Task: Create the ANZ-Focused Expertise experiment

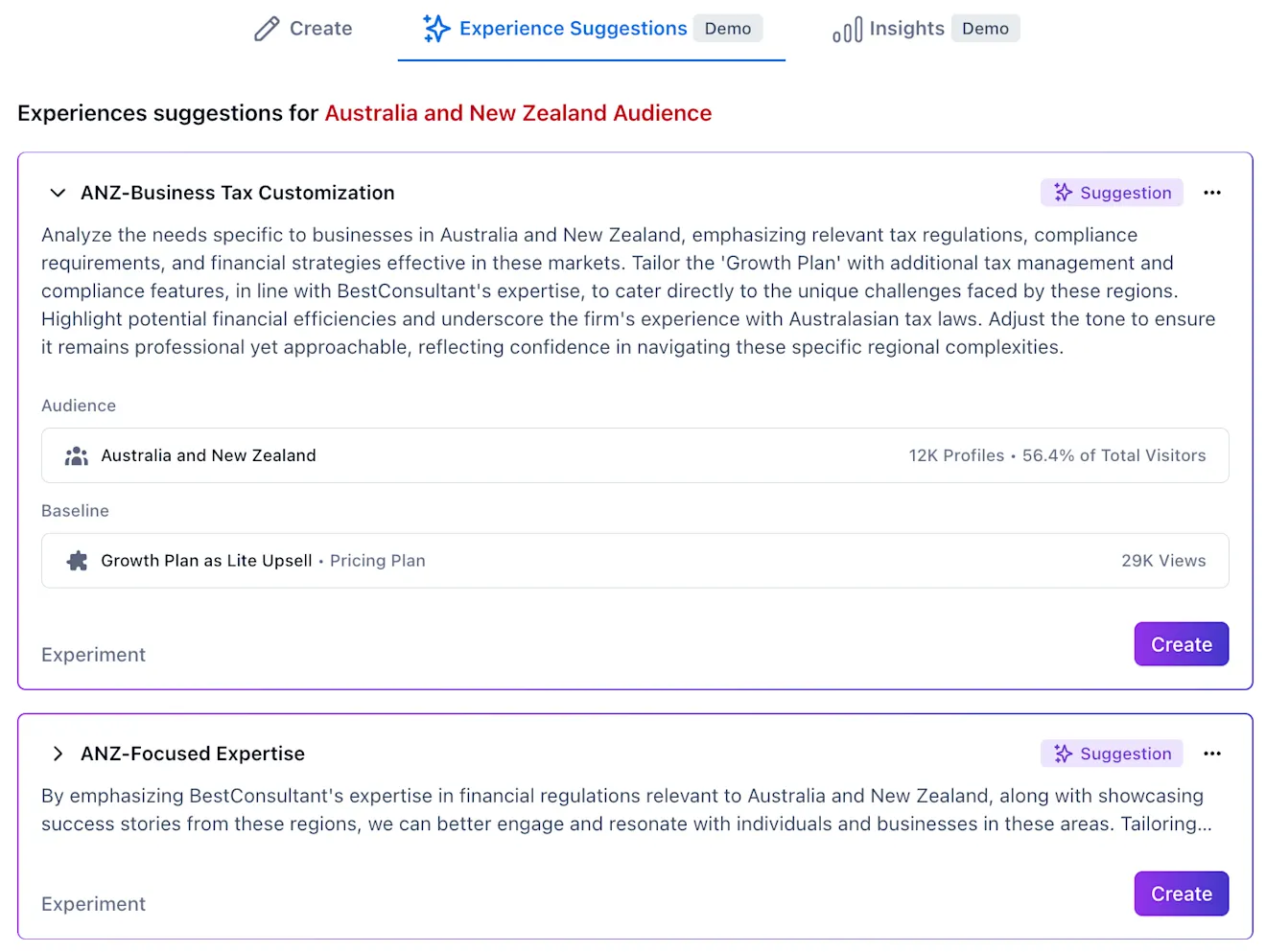Action: click(x=1182, y=894)
